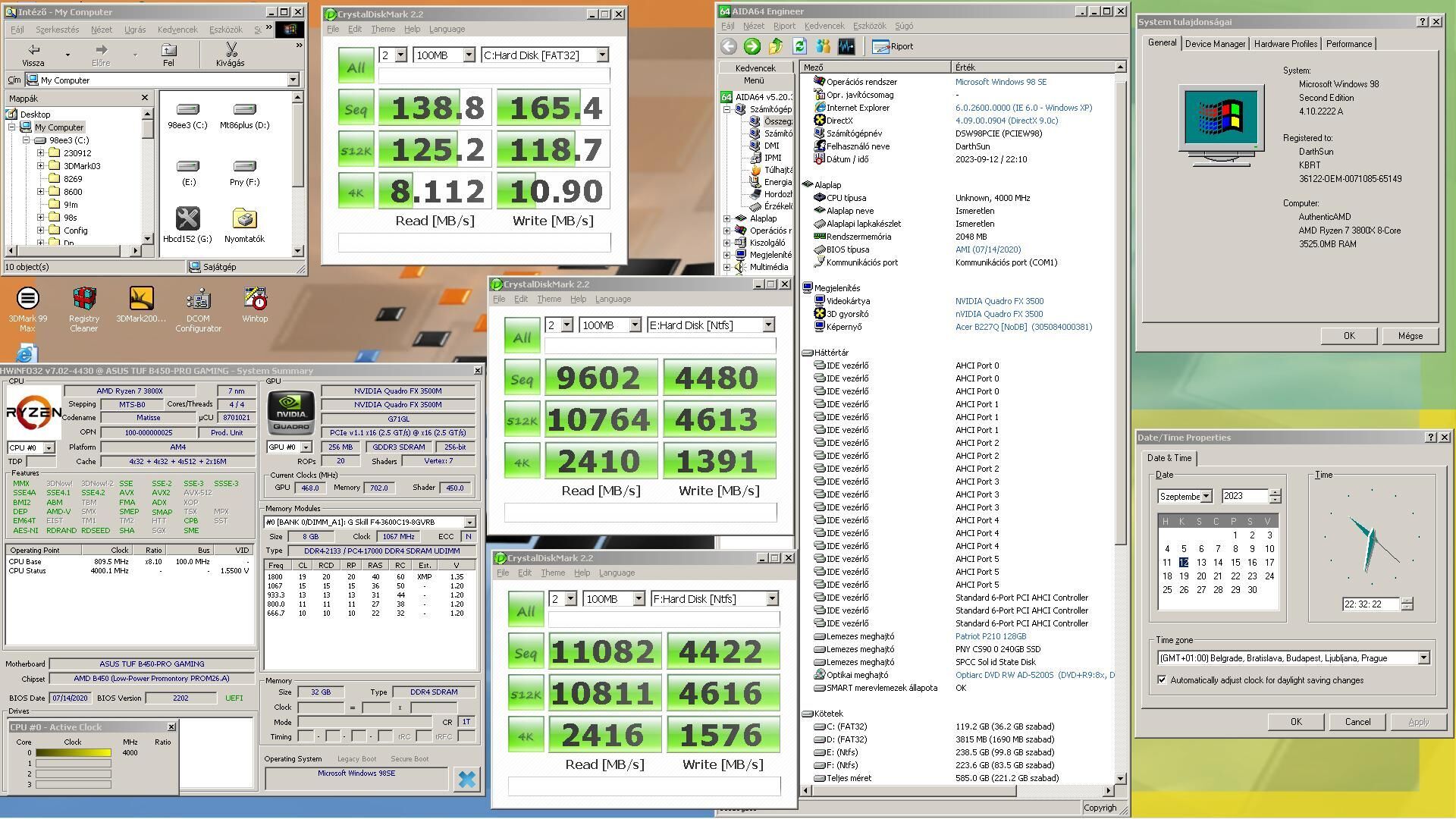The width and height of the screenshot is (1456, 819).
Task: Click the year spinner up arrow
Action: click(1275, 493)
